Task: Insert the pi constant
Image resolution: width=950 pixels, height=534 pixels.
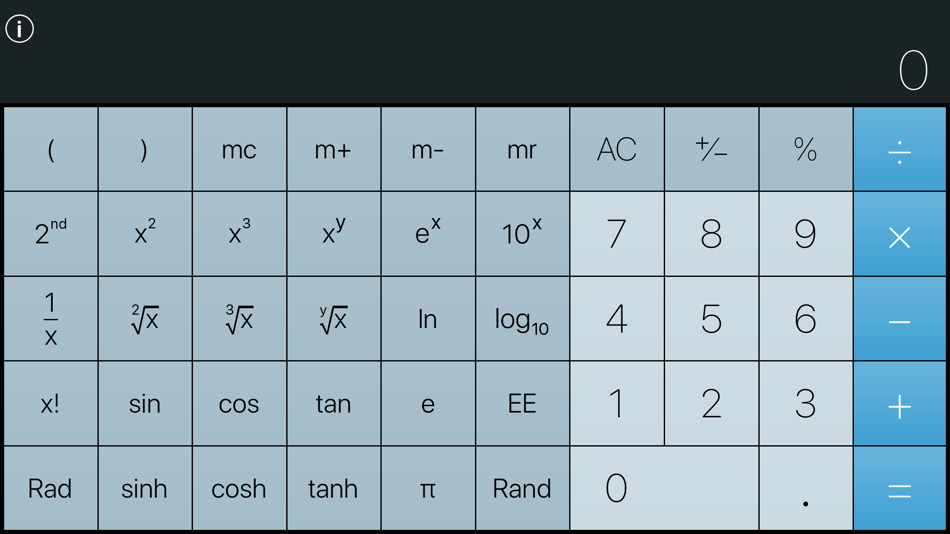Action: pyautogui.click(x=428, y=489)
